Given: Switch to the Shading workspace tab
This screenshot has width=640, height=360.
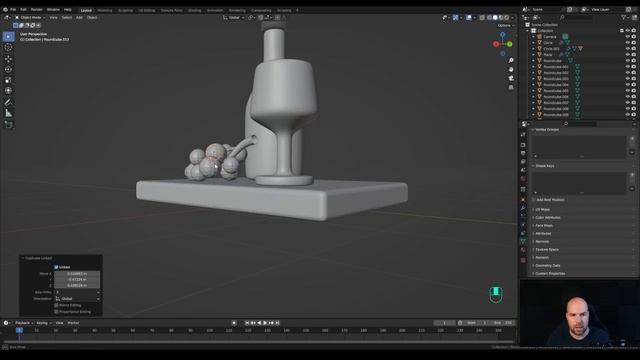Looking at the screenshot, I should (x=194, y=10).
